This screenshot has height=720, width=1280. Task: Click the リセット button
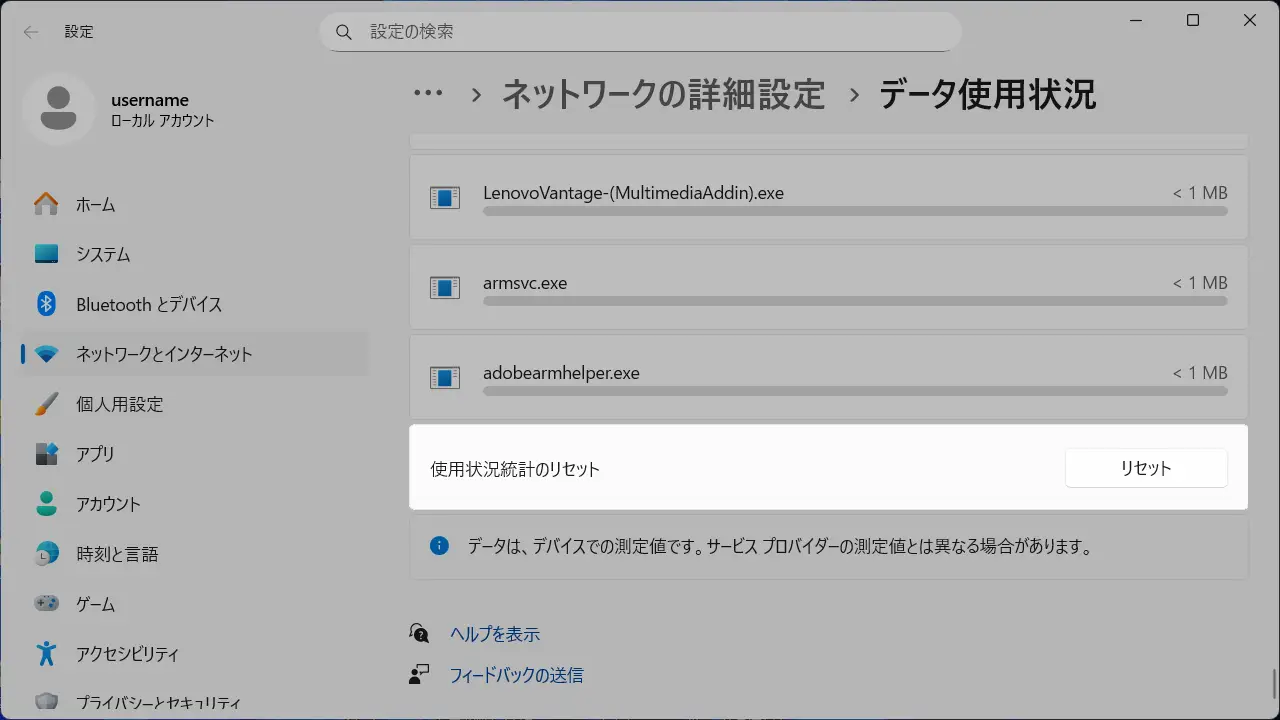pos(1146,468)
